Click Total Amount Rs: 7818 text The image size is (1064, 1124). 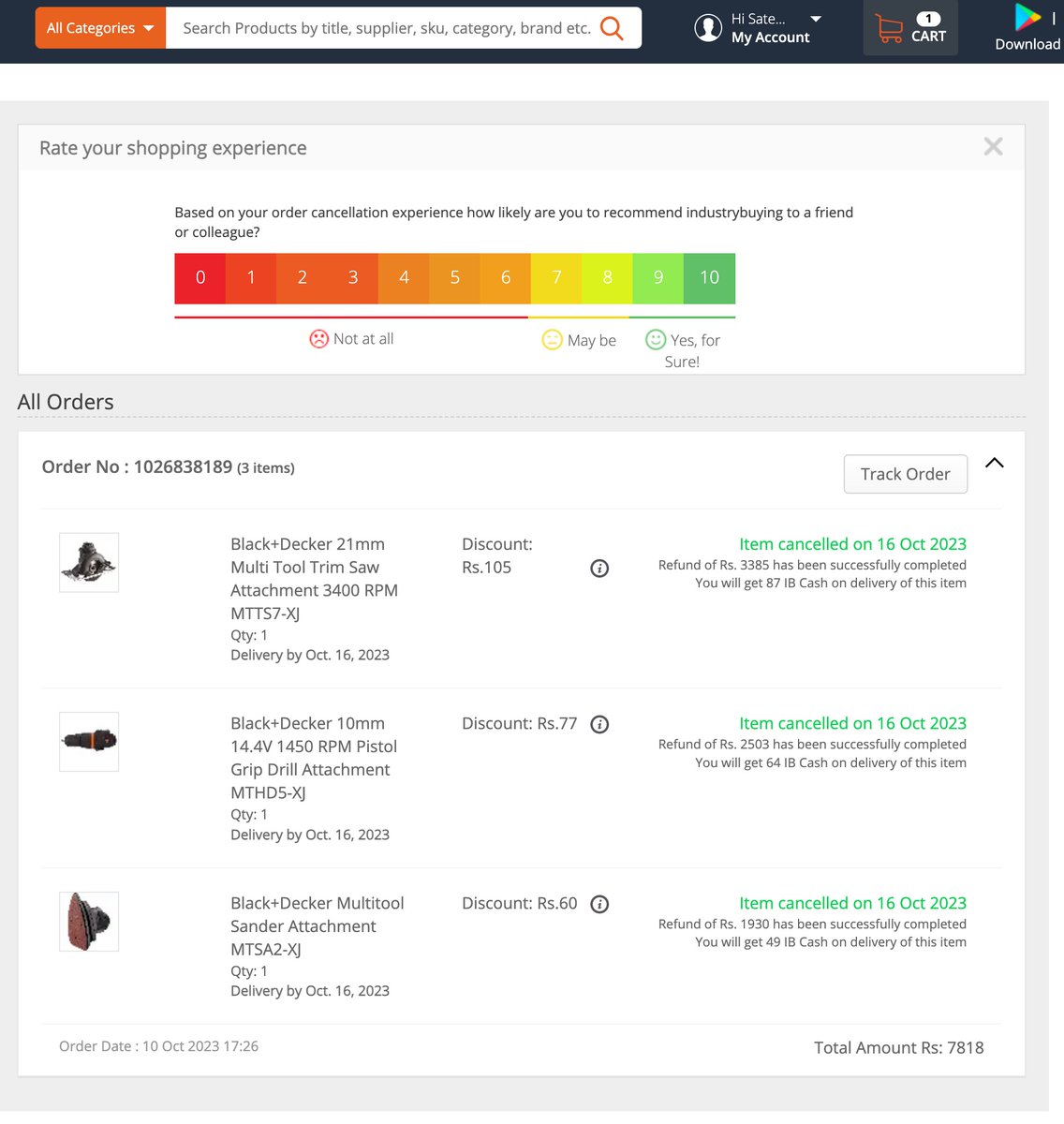pos(899,1048)
